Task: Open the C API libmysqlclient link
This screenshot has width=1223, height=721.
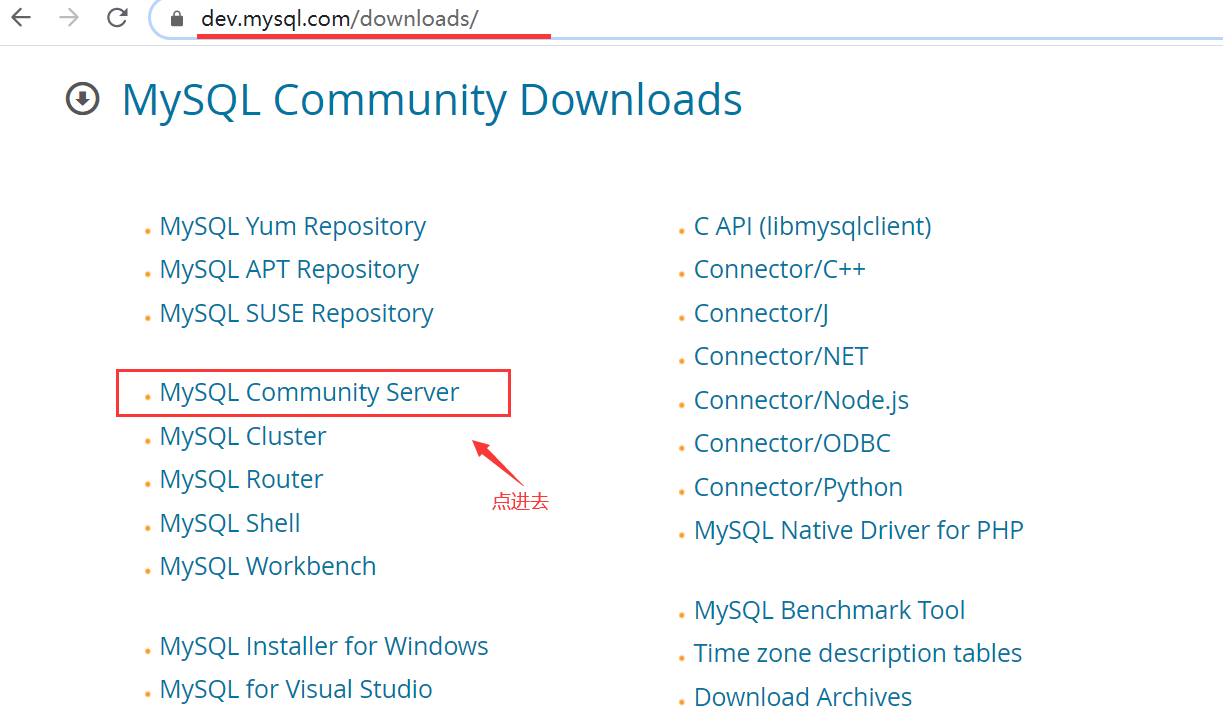Action: coord(812,226)
